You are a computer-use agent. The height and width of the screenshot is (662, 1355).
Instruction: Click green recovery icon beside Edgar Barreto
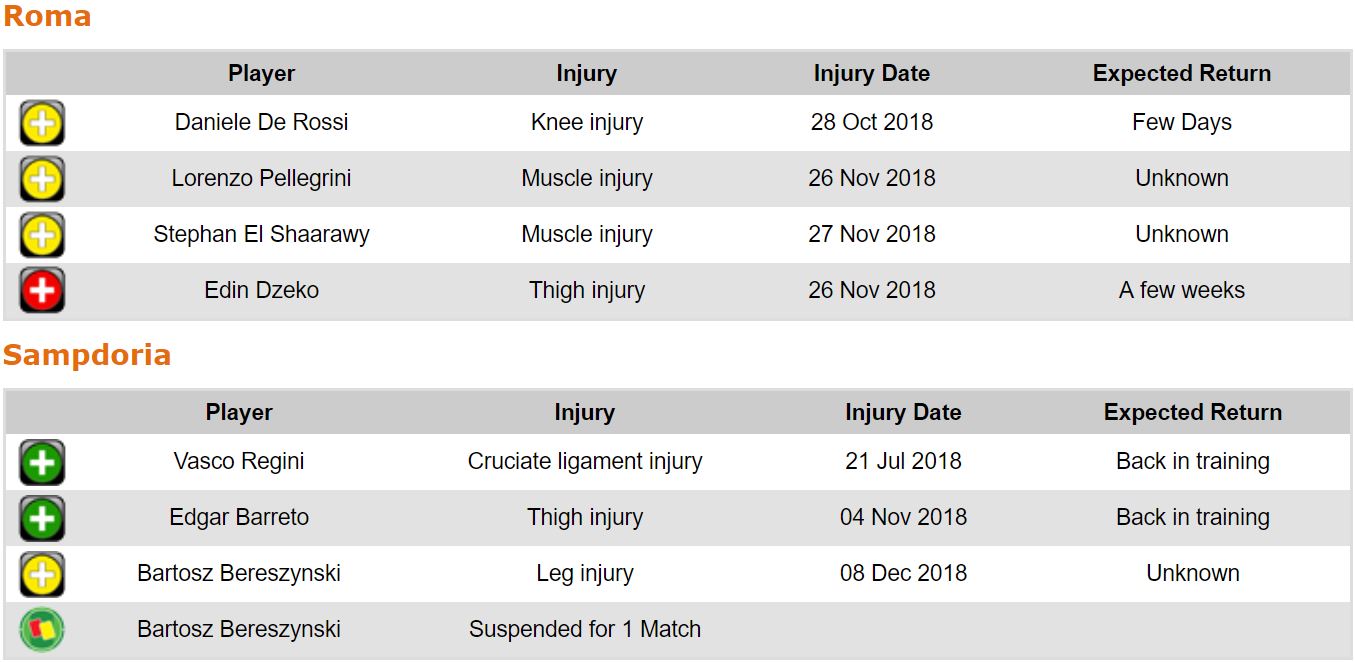[42, 519]
